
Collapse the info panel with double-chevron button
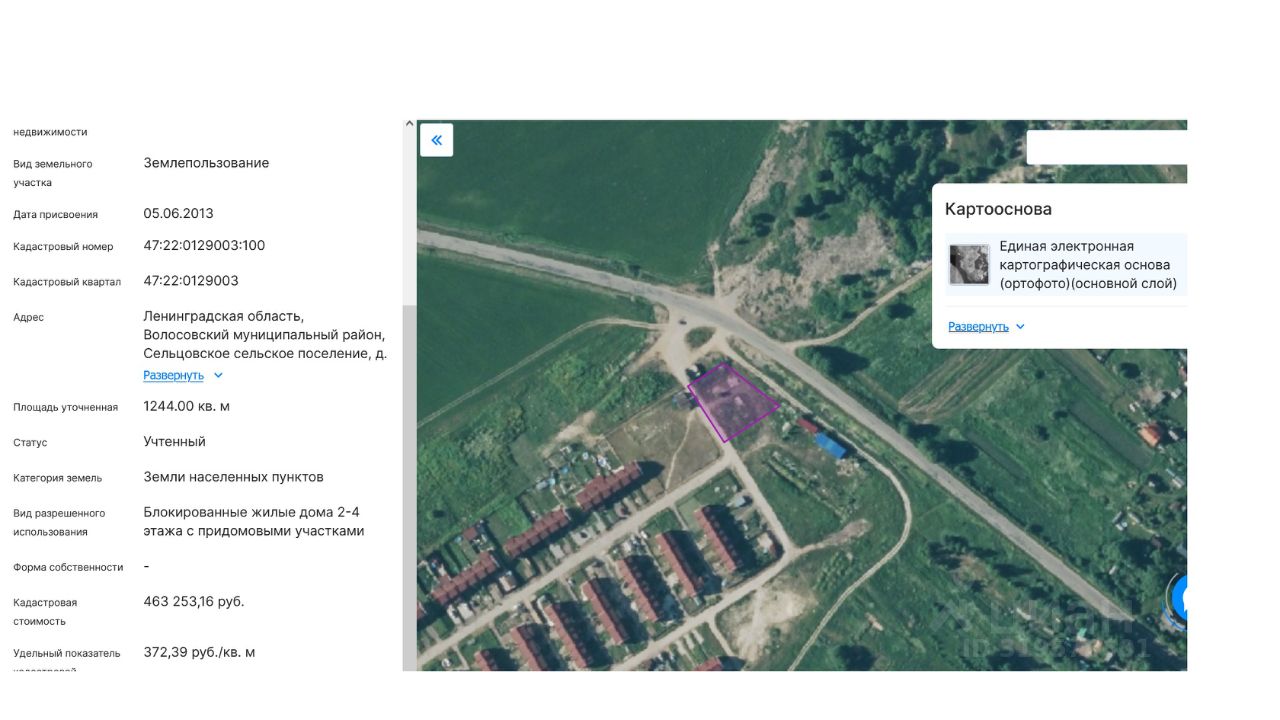[436, 140]
